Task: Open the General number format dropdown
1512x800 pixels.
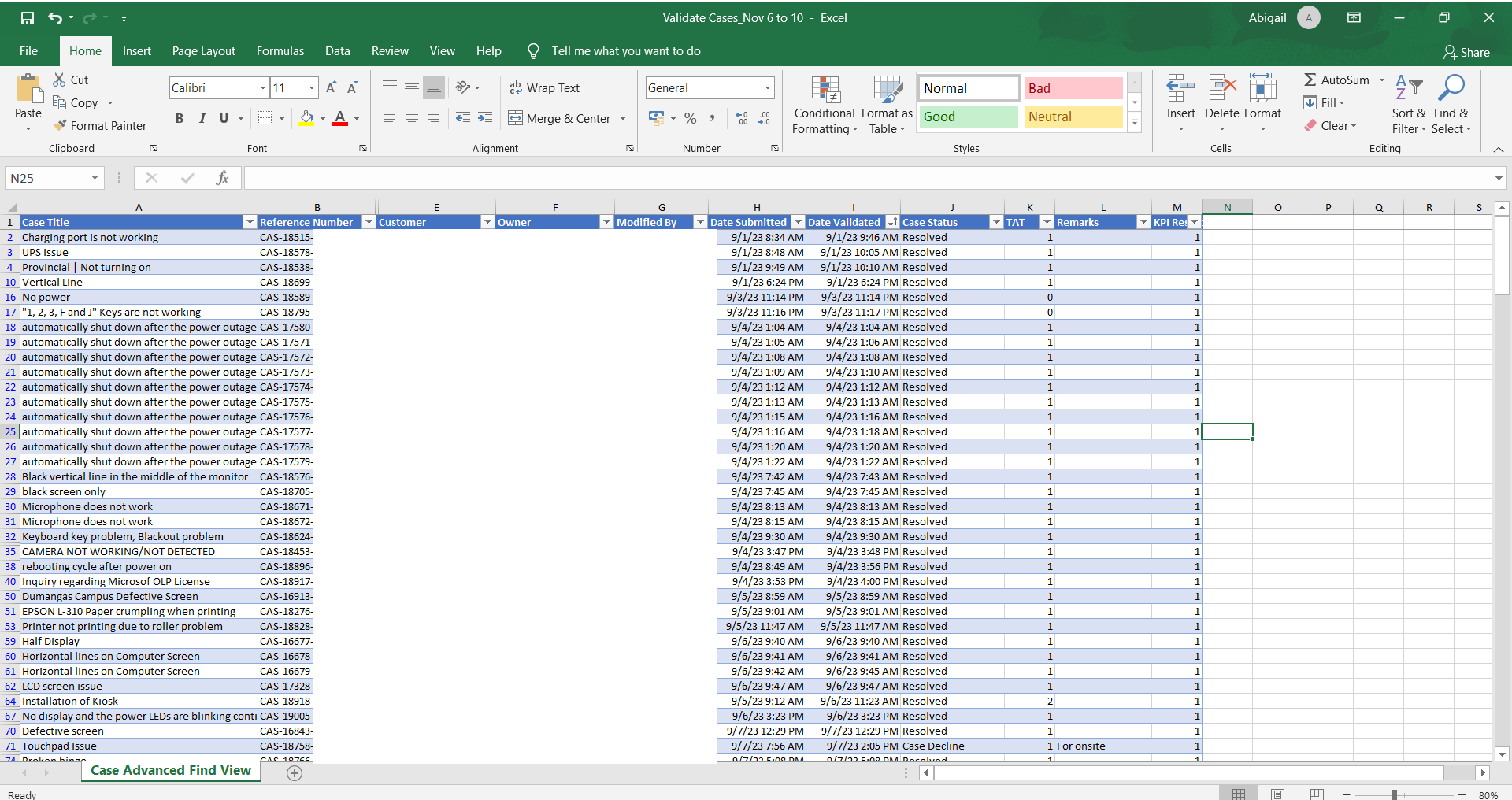Action: 767,88
